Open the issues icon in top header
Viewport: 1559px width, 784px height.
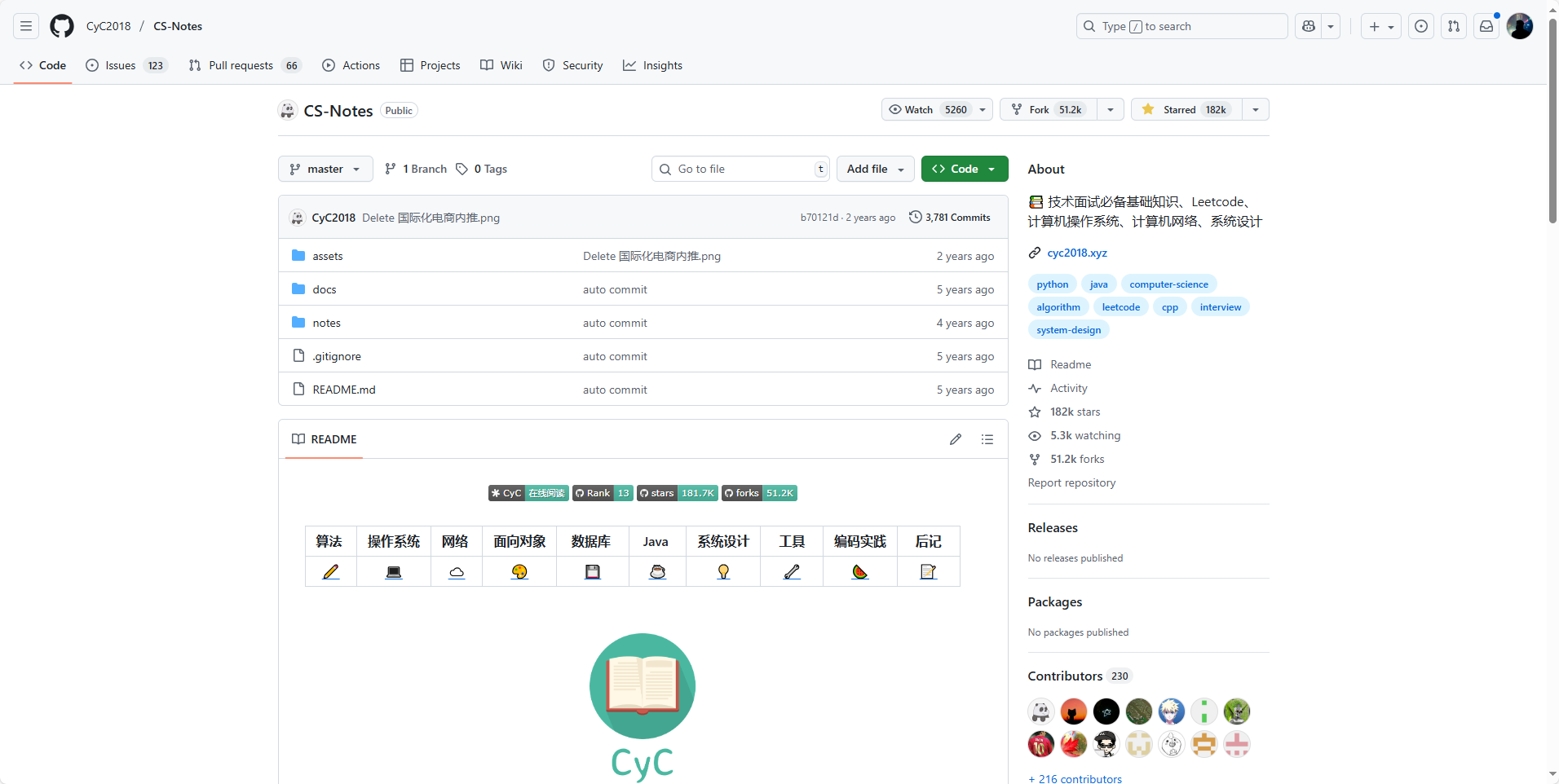point(1421,26)
